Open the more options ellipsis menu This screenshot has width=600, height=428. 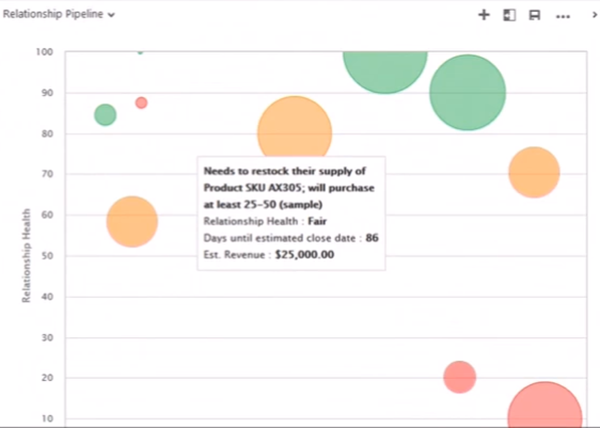[562, 16]
